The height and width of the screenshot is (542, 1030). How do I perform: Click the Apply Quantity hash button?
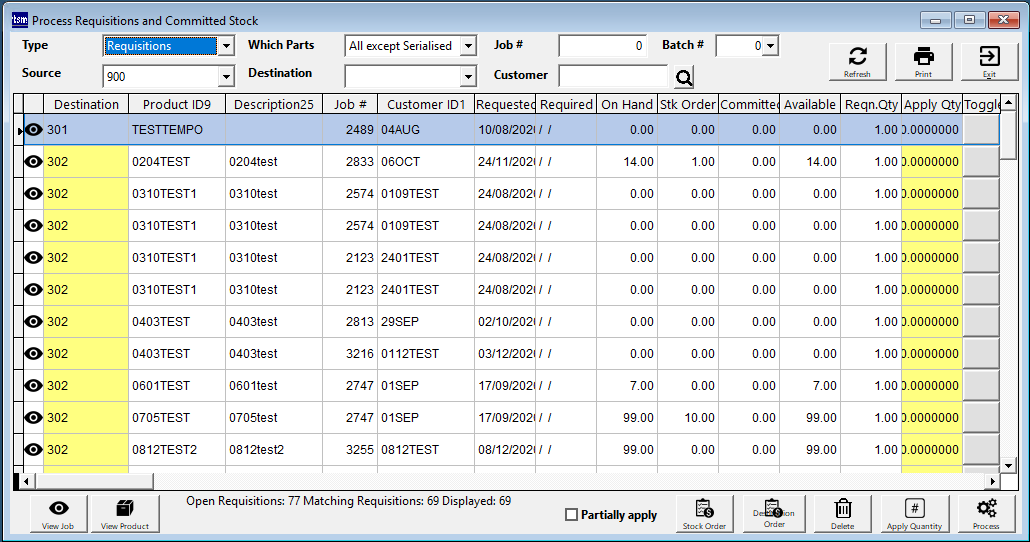(x=914, y=513)
